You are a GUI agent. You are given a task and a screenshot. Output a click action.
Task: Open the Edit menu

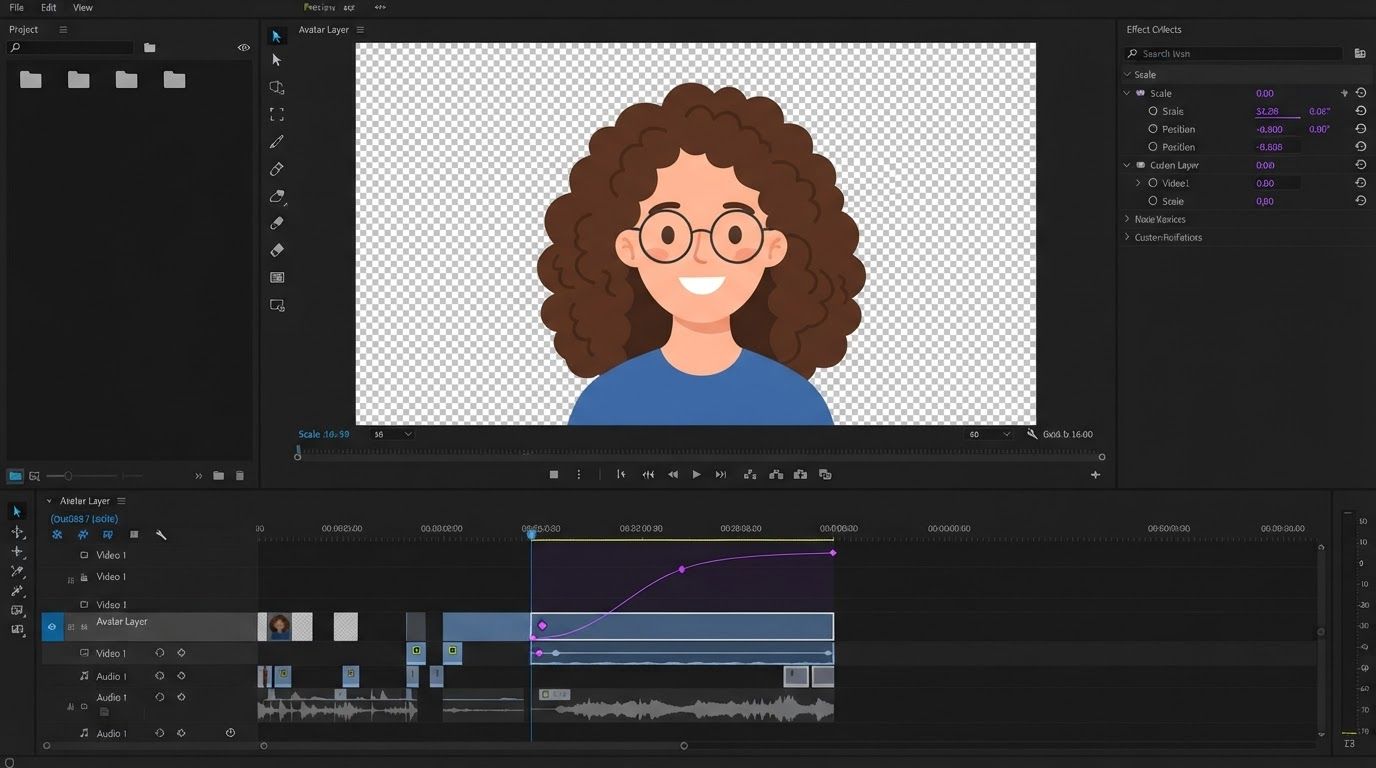pyautogui.click(x=48, y=7)
